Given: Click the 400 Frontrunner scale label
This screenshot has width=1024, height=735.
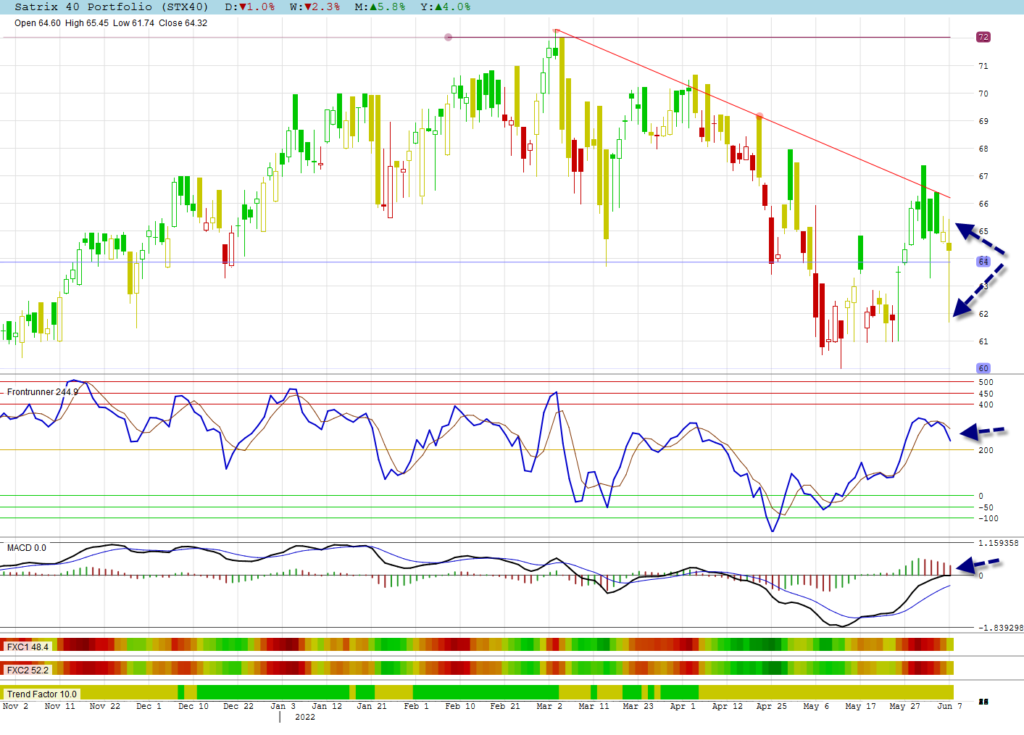Looking at the screenshot, I should (x=985, y=405).
